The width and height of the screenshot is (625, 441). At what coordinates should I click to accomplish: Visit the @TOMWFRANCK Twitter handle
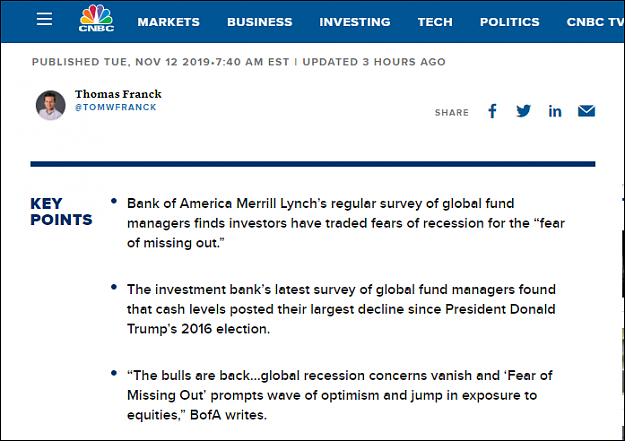pyautogui.click(x=116, y=107)
